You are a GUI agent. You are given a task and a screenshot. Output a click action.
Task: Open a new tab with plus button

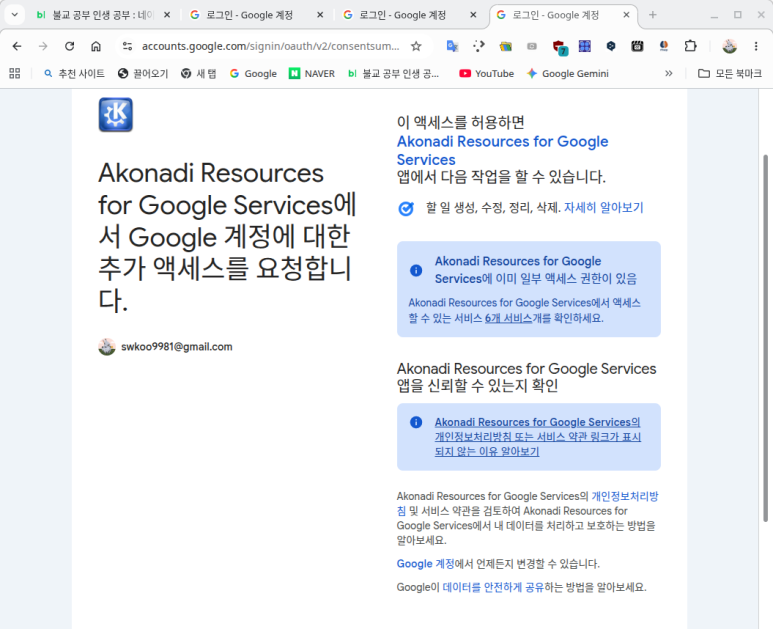pyautogui.click(x=653, y=15)
